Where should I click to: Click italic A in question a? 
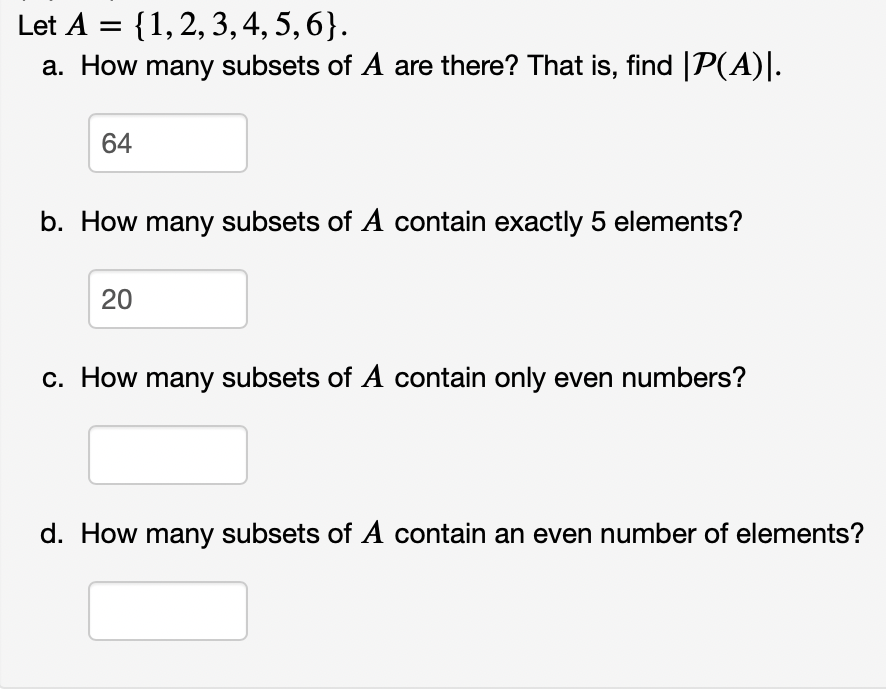(373, 66)
